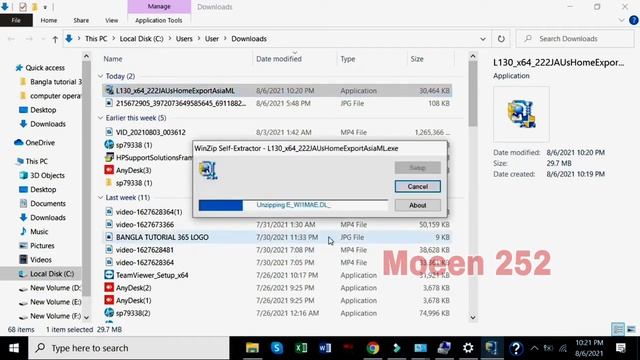Open the View ribbon tab
The height and width of the screenshot is (360, 640).
[111, 20]
